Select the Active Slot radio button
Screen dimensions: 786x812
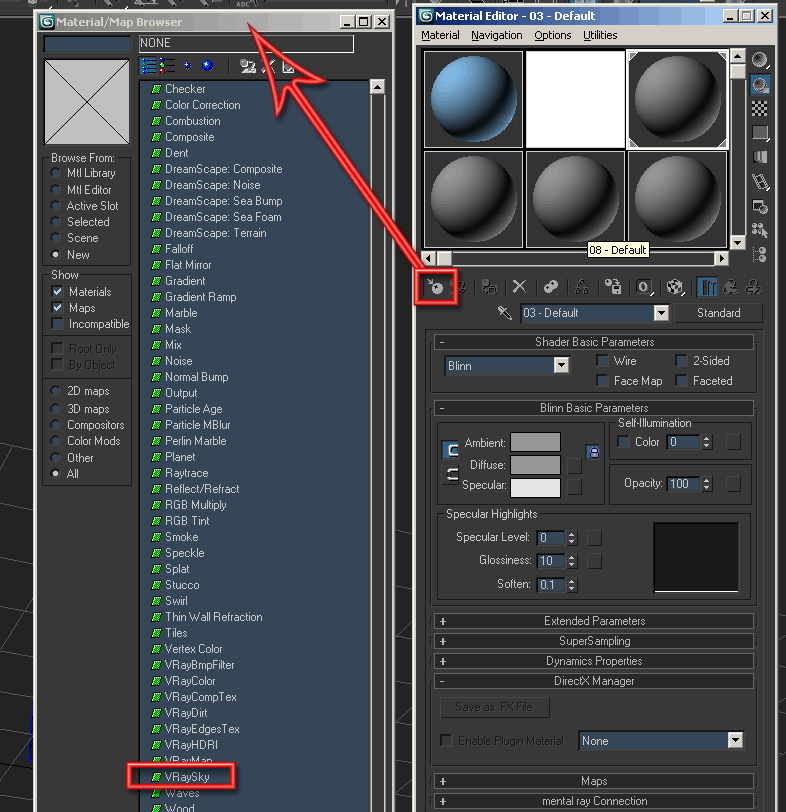[55, 206]
